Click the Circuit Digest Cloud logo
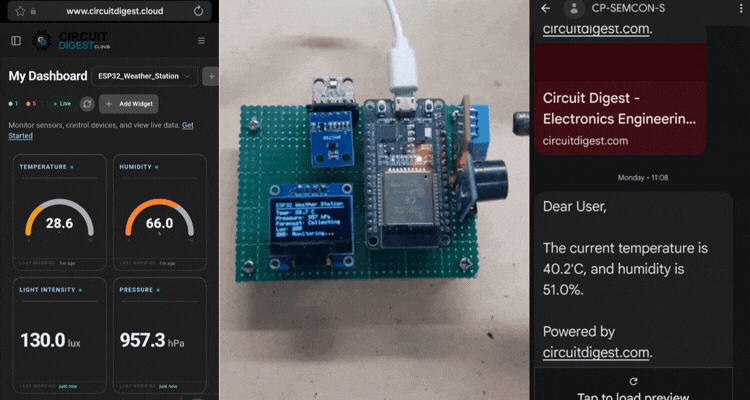 tap(71, 41)
